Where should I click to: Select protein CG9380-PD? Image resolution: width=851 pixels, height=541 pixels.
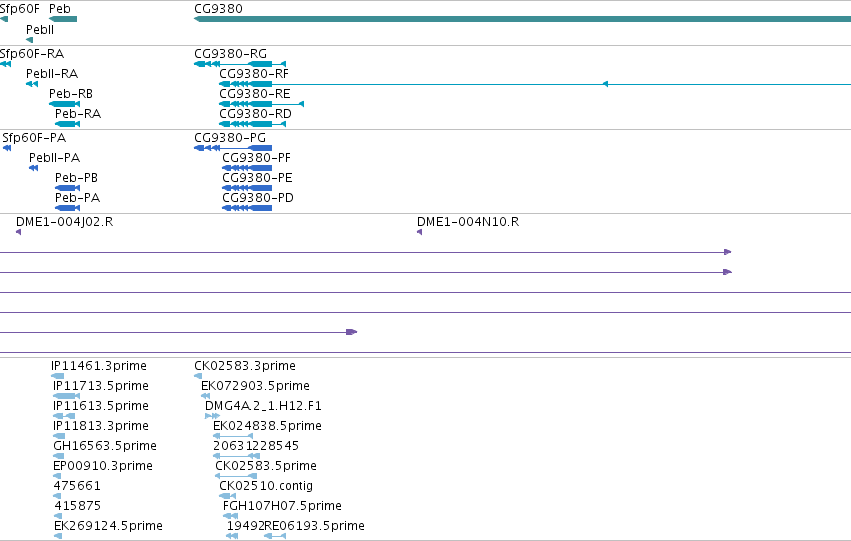[x=258, y=198]
